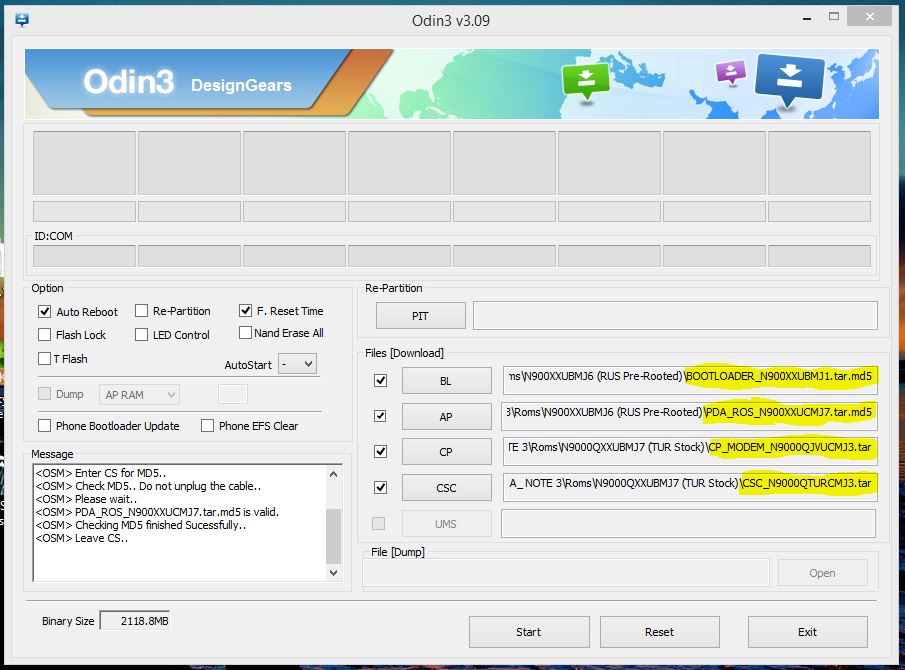Click the File Dump path field
The width and height of the screenshot is (905, 670).
(566, 572)
